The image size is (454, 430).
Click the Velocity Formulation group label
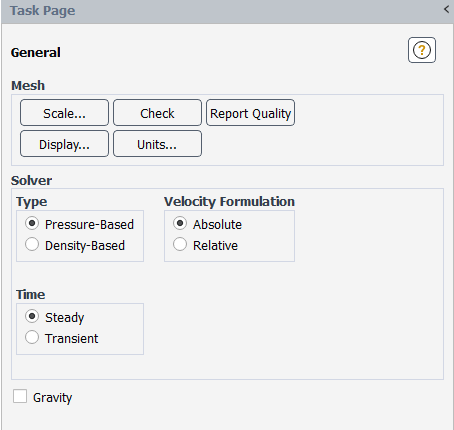click(229, 201)
